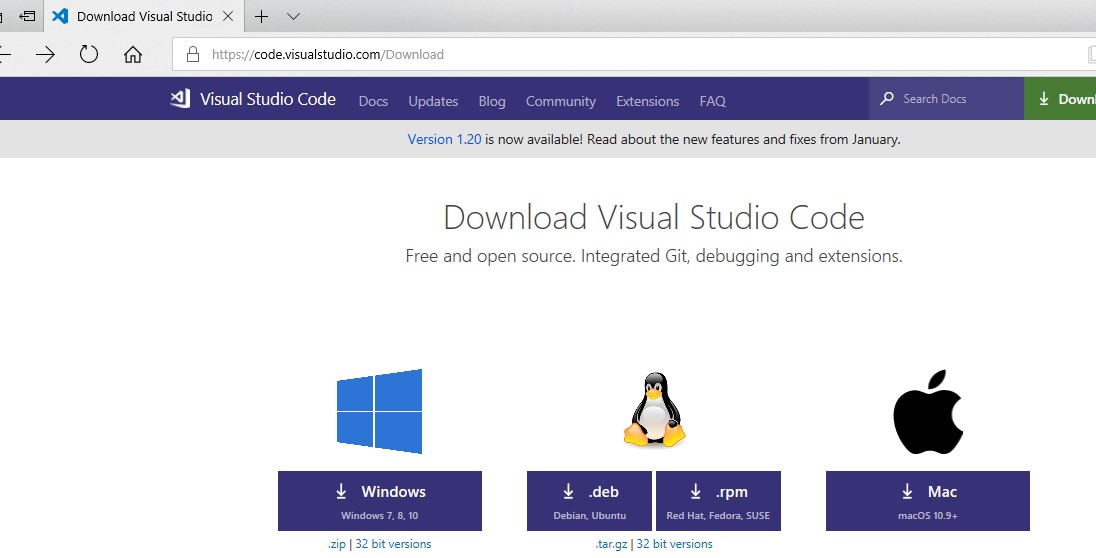Click the address bar URL
Screen dimensions: 1096x558
pos(328,55)
